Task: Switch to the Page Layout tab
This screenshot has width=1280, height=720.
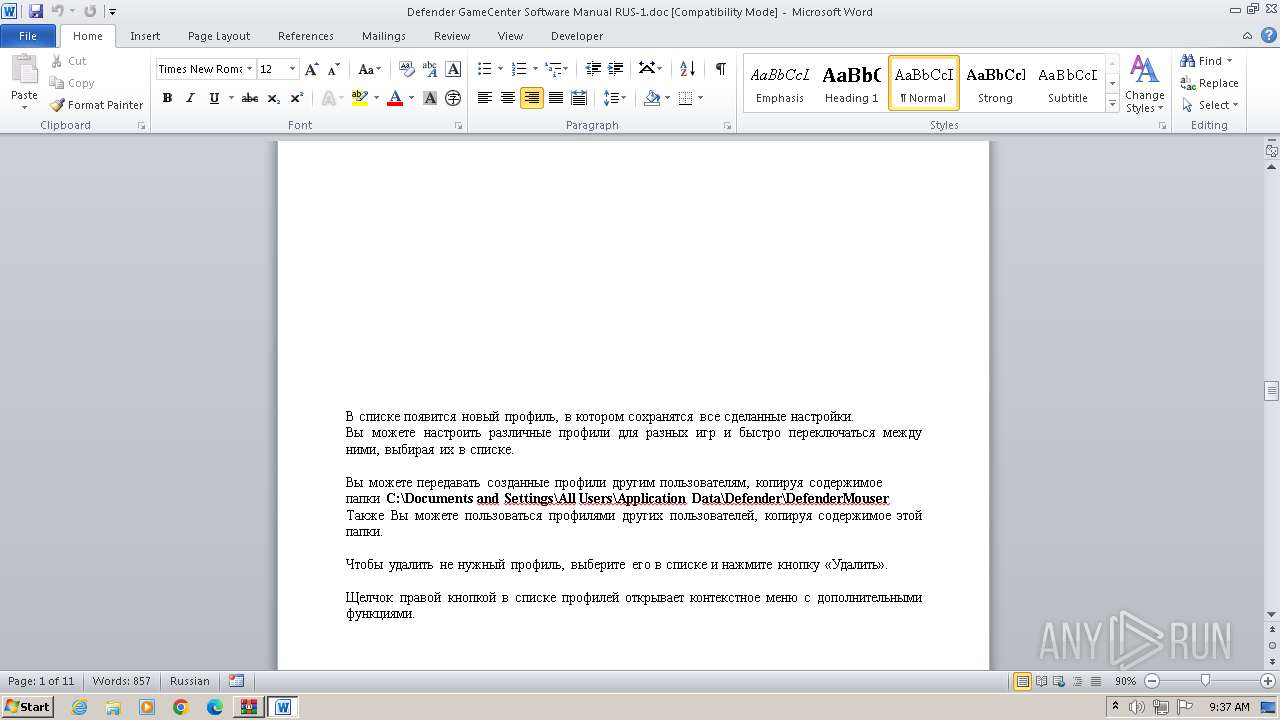Action: pyautogui.click(x=219, y=36)
